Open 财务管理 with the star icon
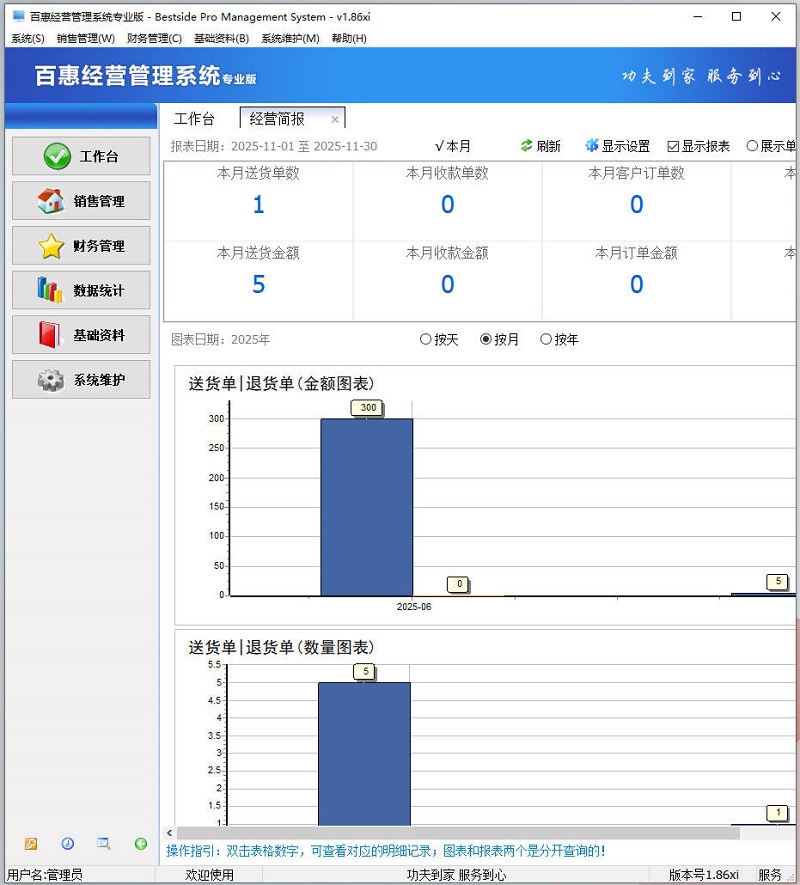 pos(81,246)
